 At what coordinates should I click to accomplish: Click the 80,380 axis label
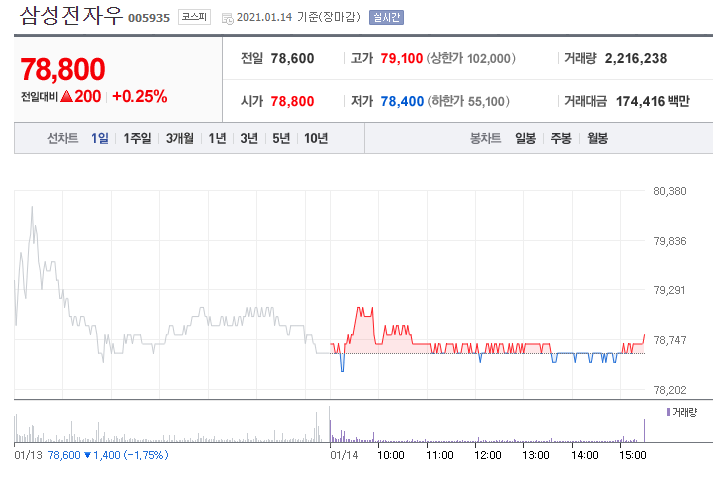click(669, 191)
